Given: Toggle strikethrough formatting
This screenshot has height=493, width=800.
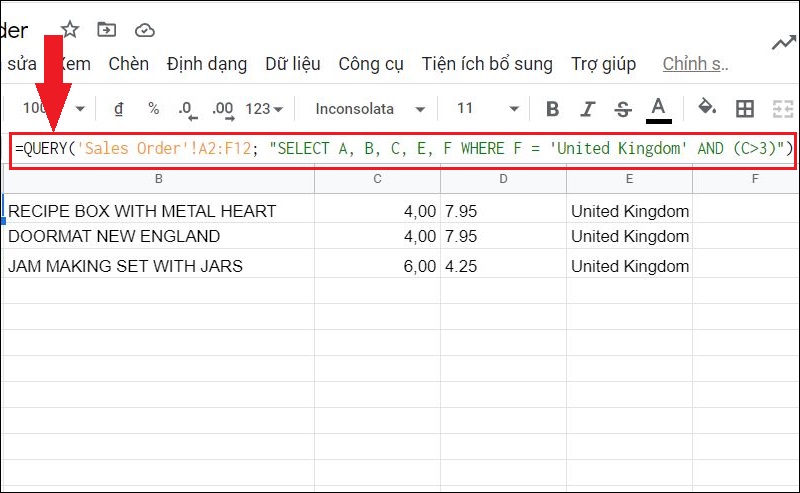Looking at the screenshot, I should (622, 108).
